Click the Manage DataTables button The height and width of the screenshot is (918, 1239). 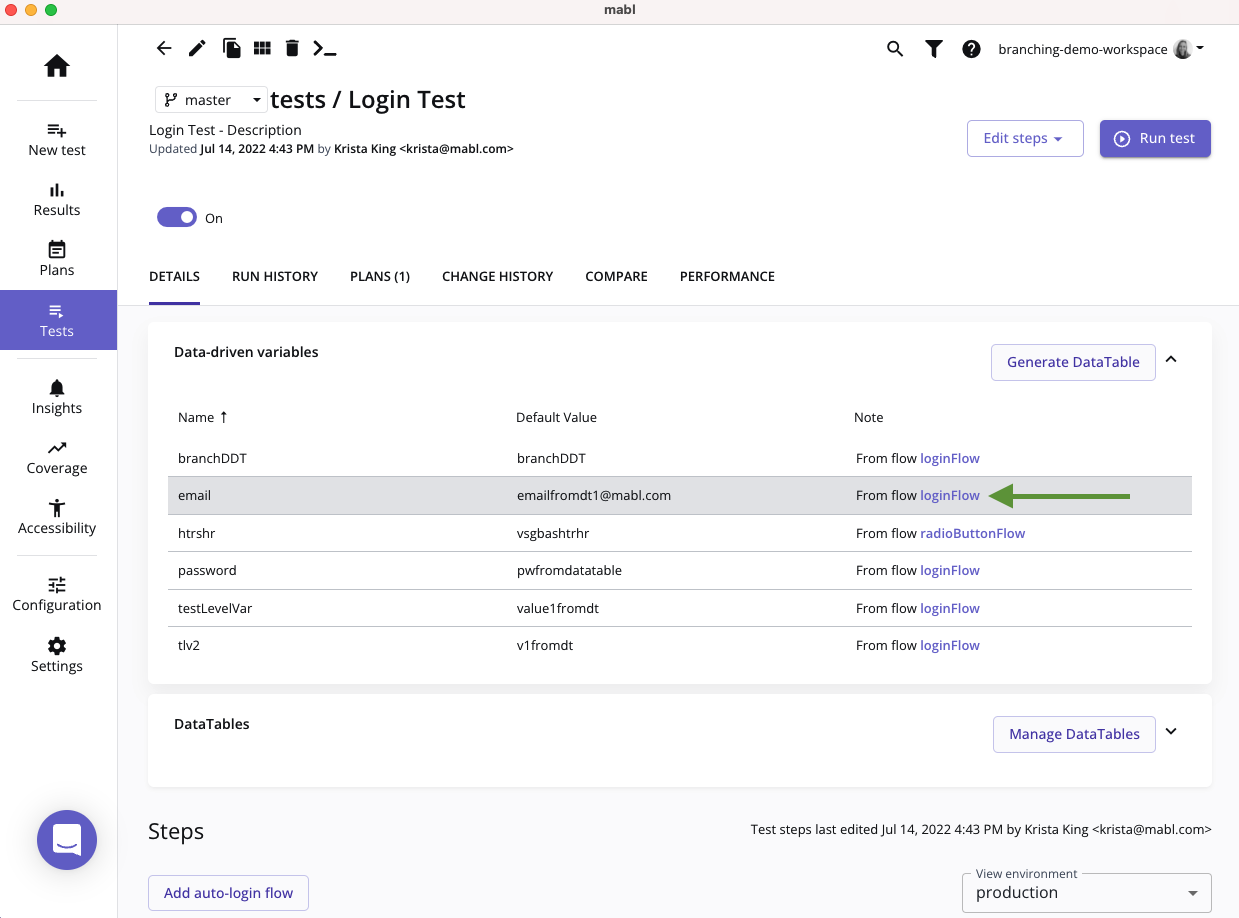[1074, 734]
